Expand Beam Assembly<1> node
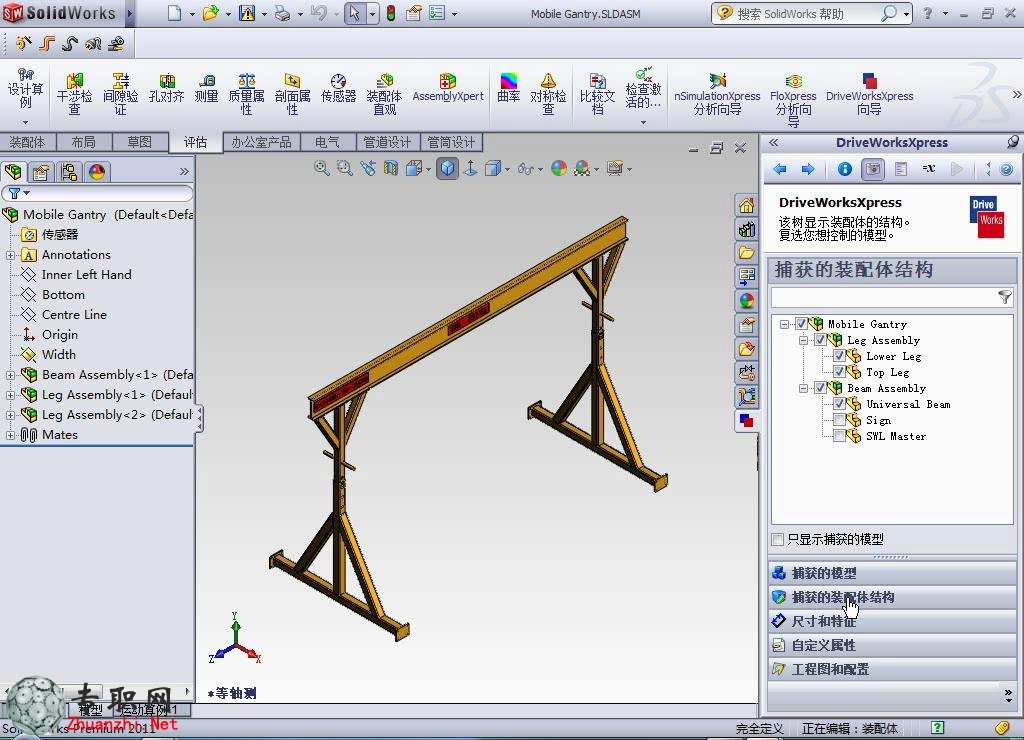Viewport: 1024px width, 740px height. click(10, 375)
